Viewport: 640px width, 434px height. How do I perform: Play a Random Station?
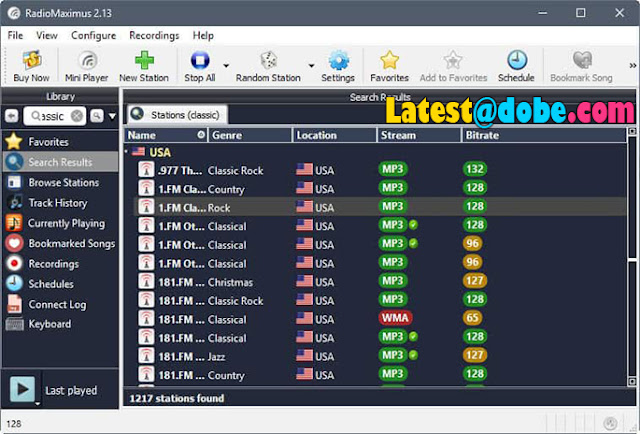268,66
